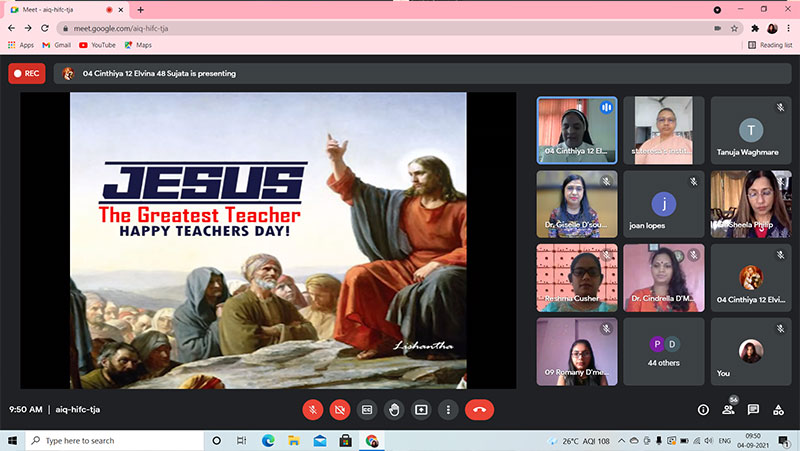
Task: Click the REC recording indicator
Action: pyautogui.click(x=27, y=73)
